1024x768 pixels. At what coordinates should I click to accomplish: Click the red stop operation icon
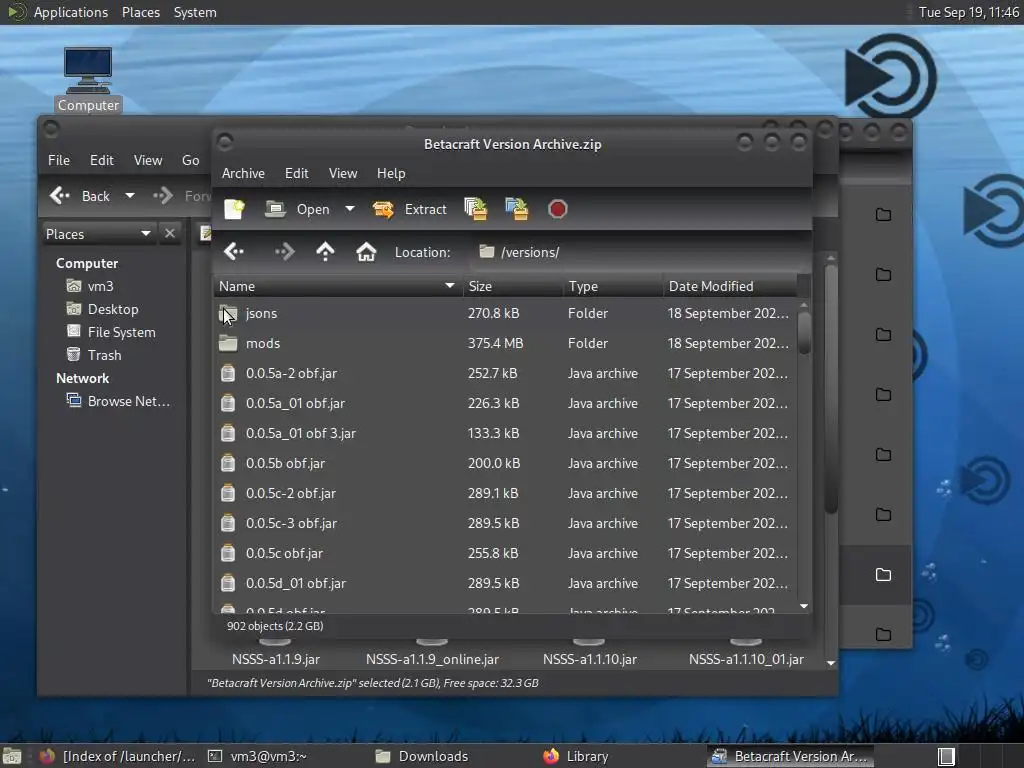tap(558, 209)
